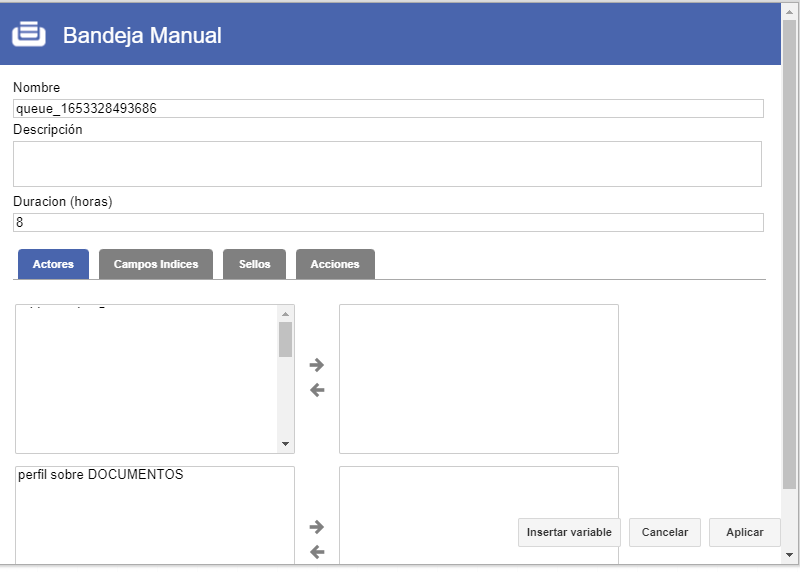Click the dialog scrollbar down arrow
Screen dimensions: 800x572
point(789,555)
